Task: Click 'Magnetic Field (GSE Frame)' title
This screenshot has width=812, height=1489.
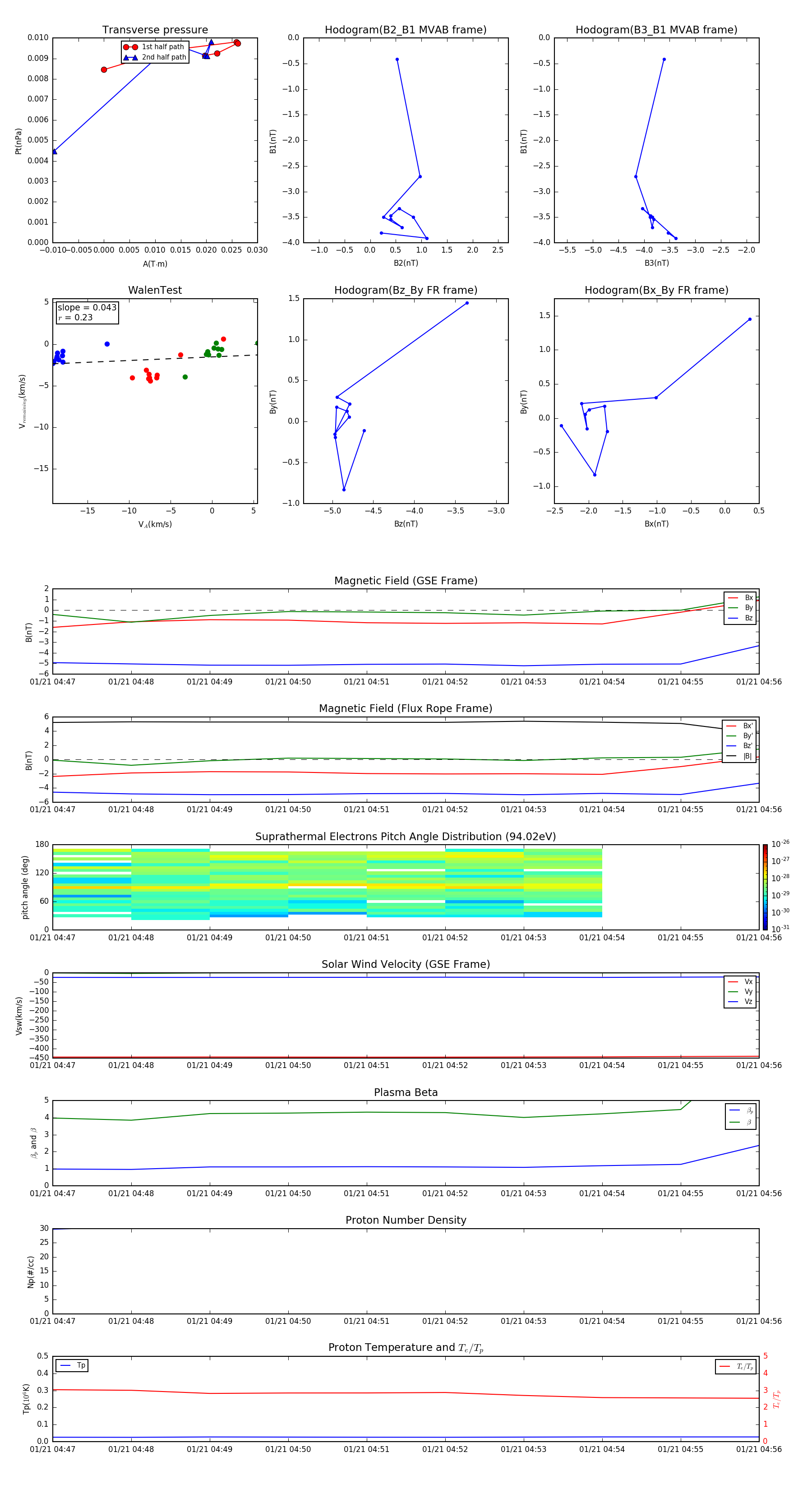Action: click(406, 581)
